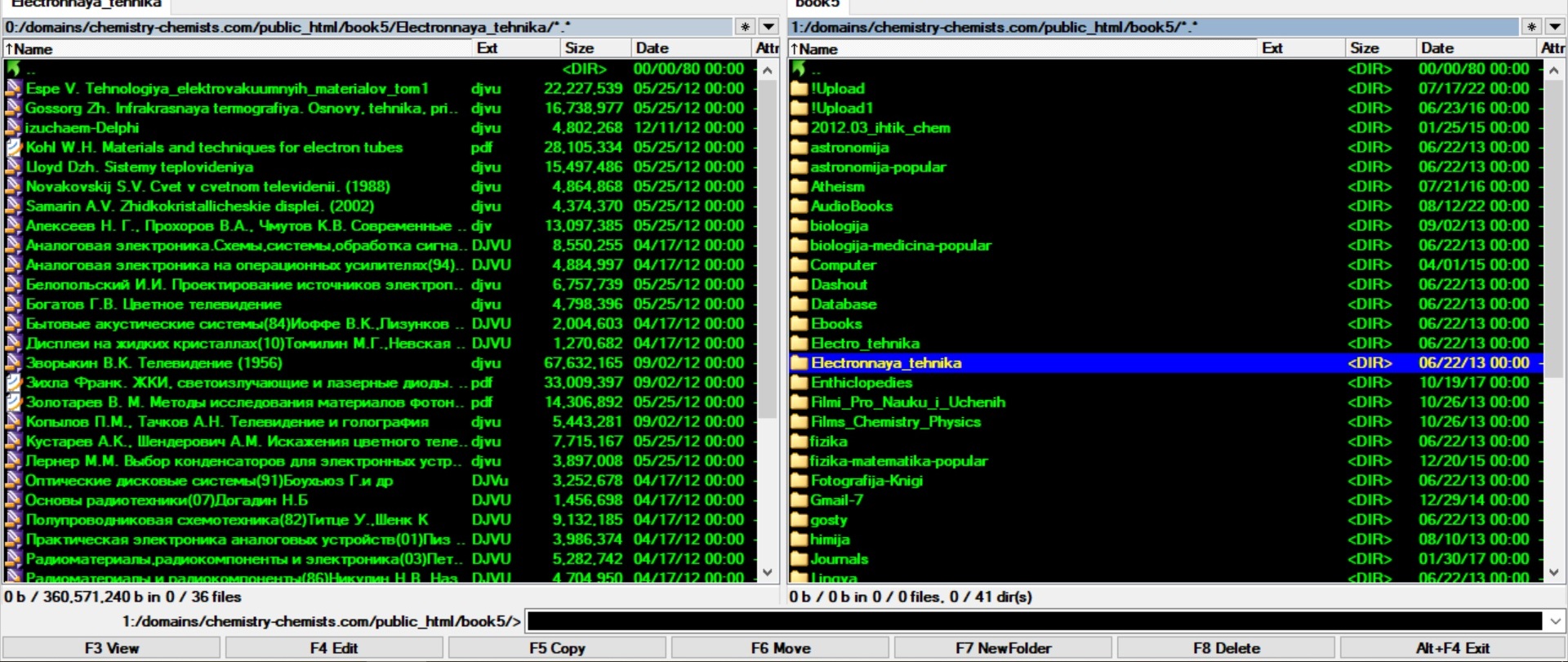Expand the command line history dropdown

(x=1555, y=621)
